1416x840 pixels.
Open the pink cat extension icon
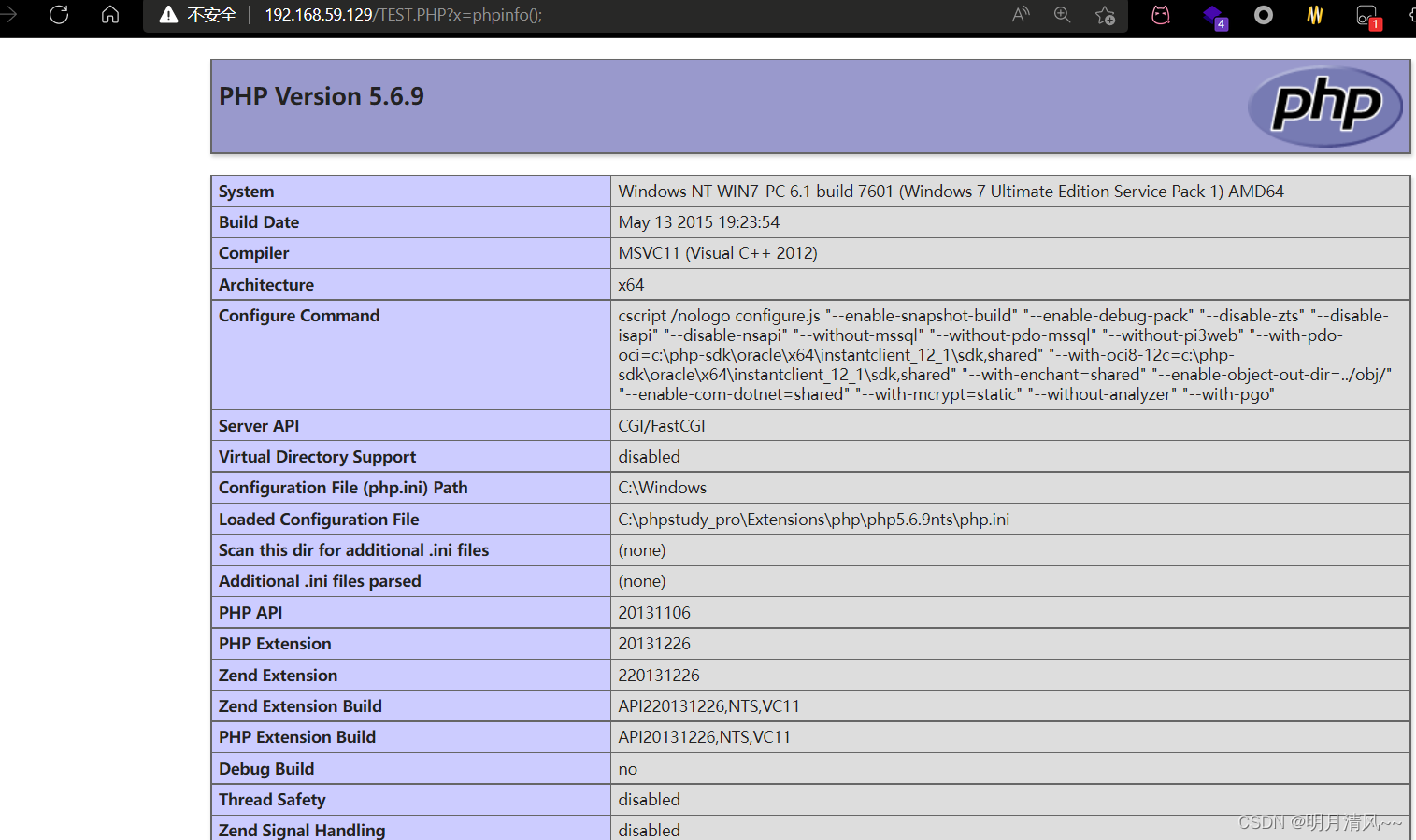pos(1161,15)
